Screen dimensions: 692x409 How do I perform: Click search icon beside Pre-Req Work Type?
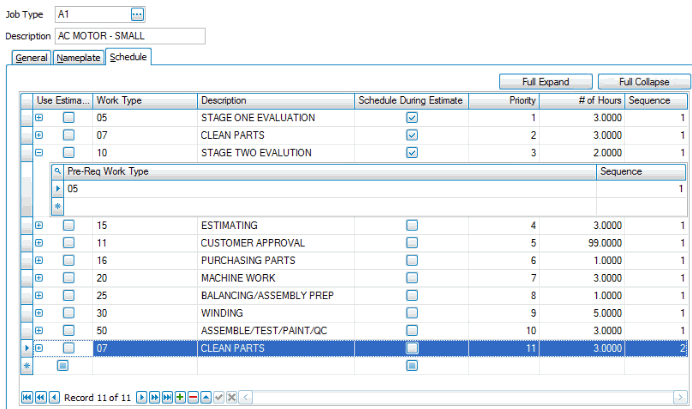[58, 172]
